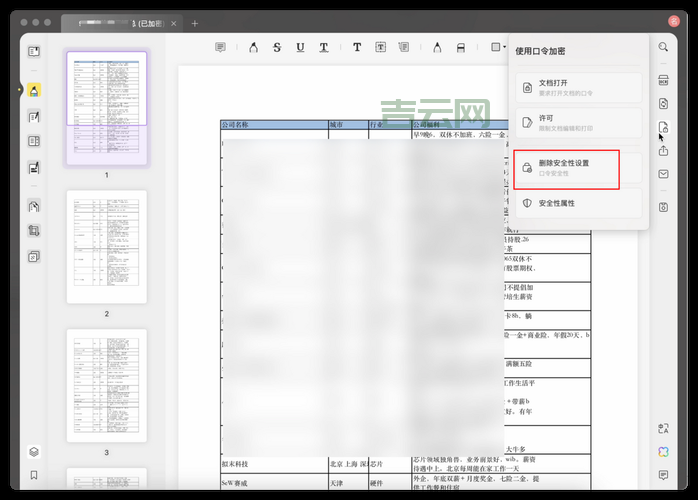Viewport: 698px width, 500px height.
Task: Click the 芯片 industry cell
Action: (x=390, y=464)
